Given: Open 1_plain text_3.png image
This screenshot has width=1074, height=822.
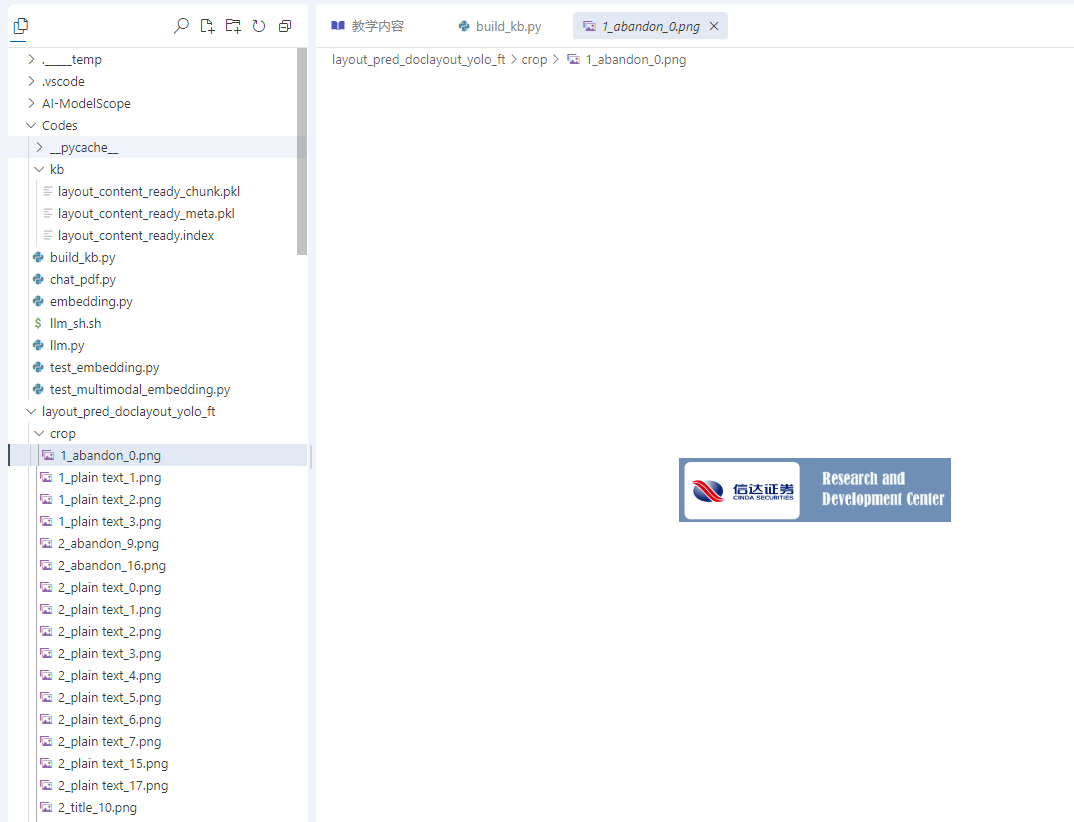Looking at the screenshot, I should coord(158,521).
